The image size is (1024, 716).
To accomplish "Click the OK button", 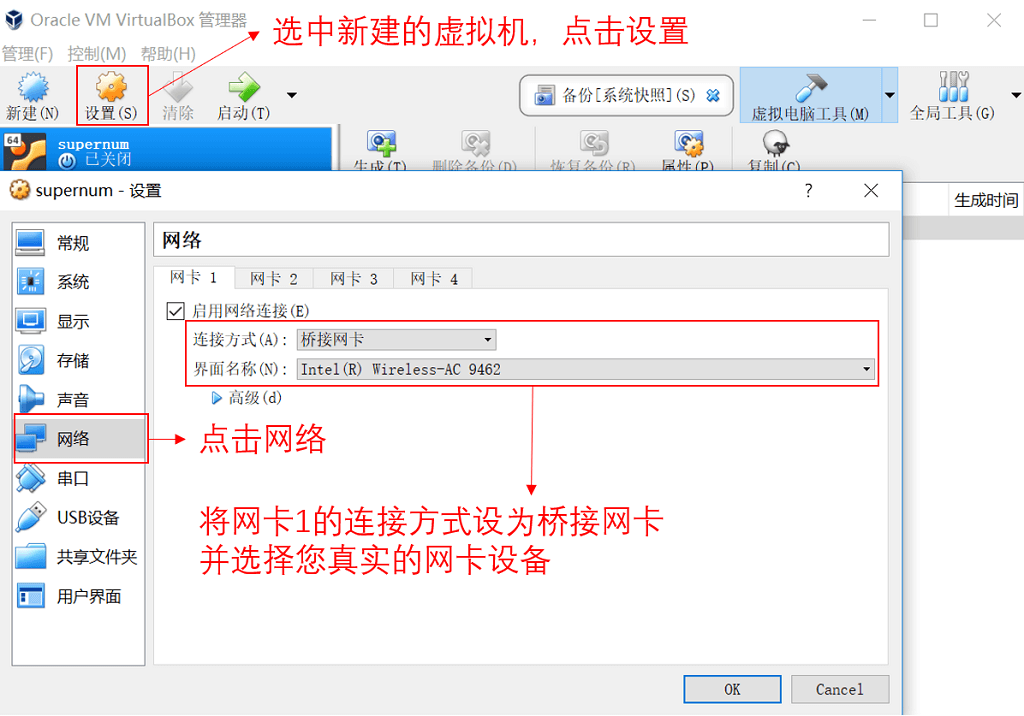I will [x=732, y=689].
